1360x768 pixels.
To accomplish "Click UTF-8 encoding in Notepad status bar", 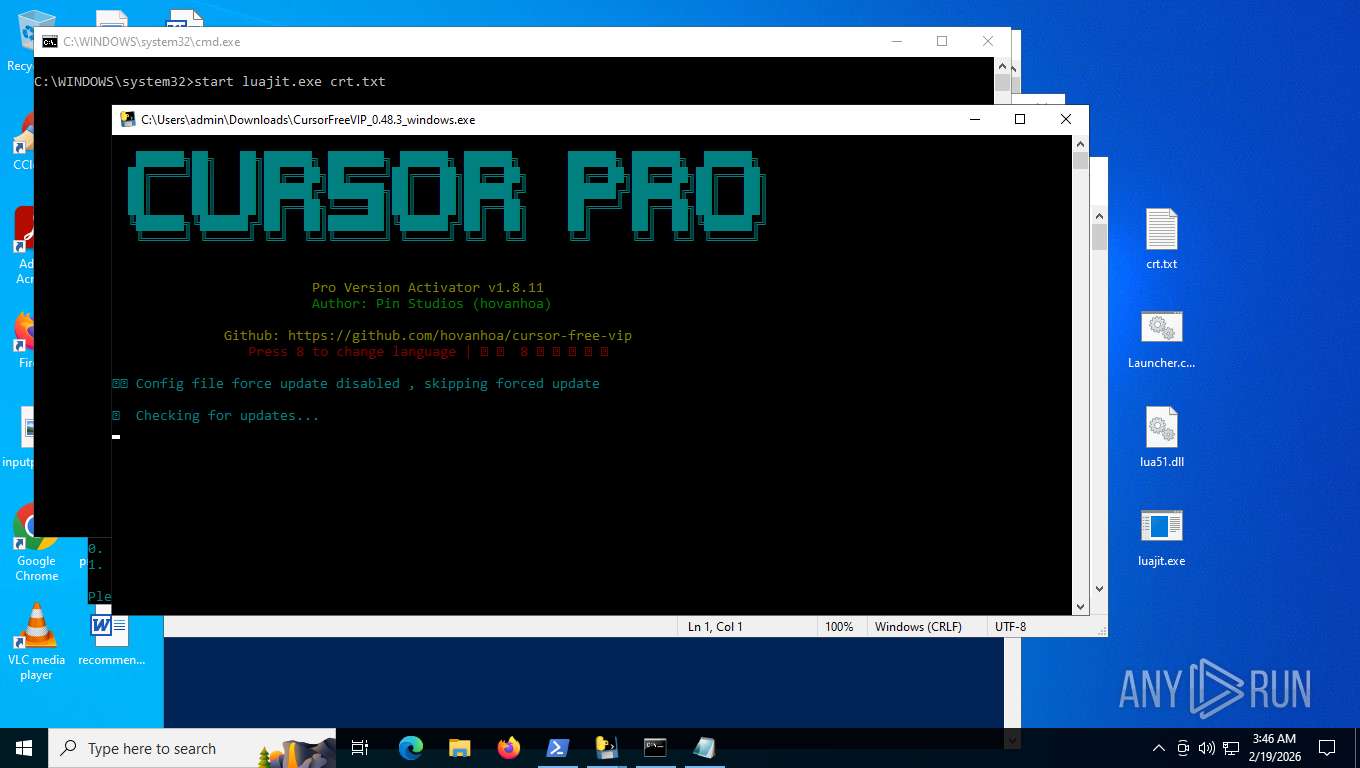I will point(1010,627).
